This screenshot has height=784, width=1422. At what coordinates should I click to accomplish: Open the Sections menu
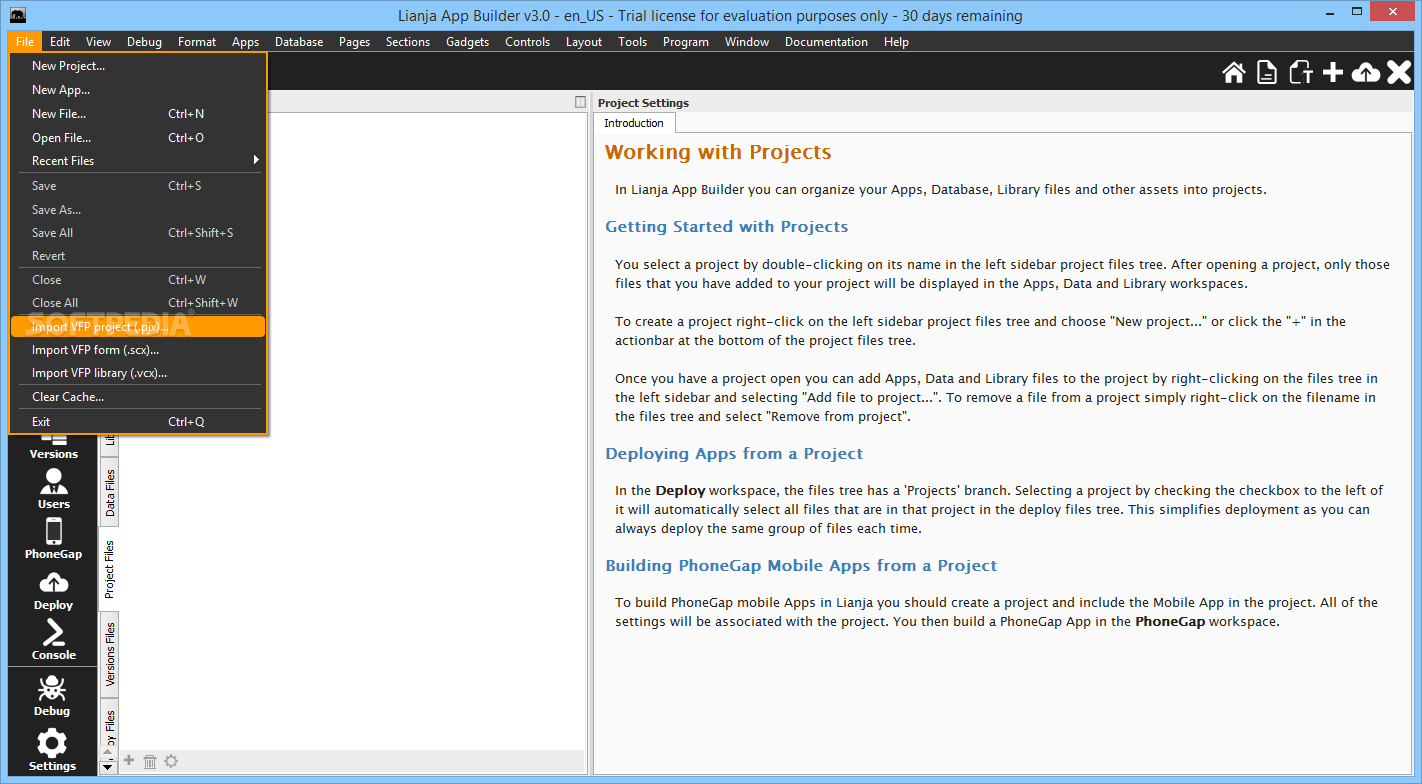(x=408, y=42)
